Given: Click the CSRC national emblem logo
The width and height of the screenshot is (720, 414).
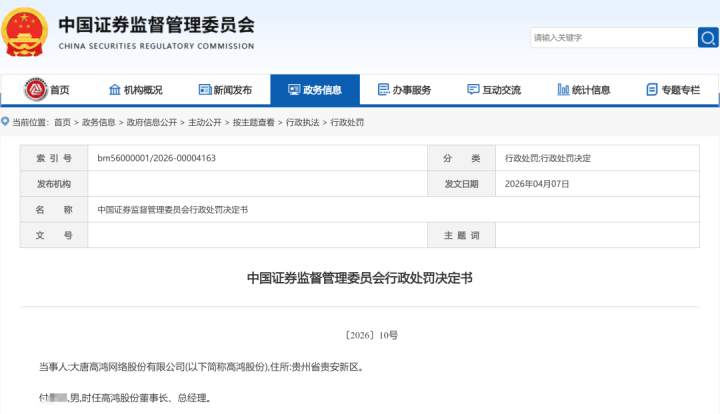Looking at the screenshot, I should pyautogui.click(x=25, y=32).
